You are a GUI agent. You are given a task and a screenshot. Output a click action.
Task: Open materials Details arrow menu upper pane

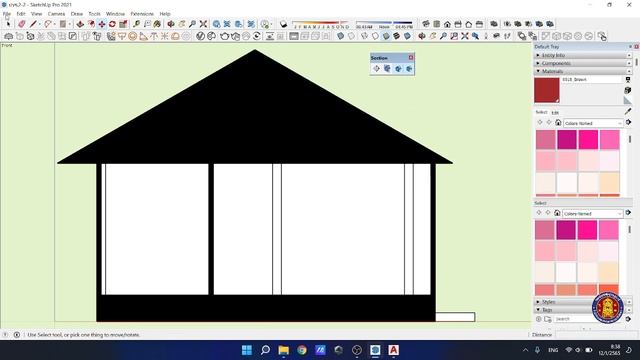tap(629, 122)
